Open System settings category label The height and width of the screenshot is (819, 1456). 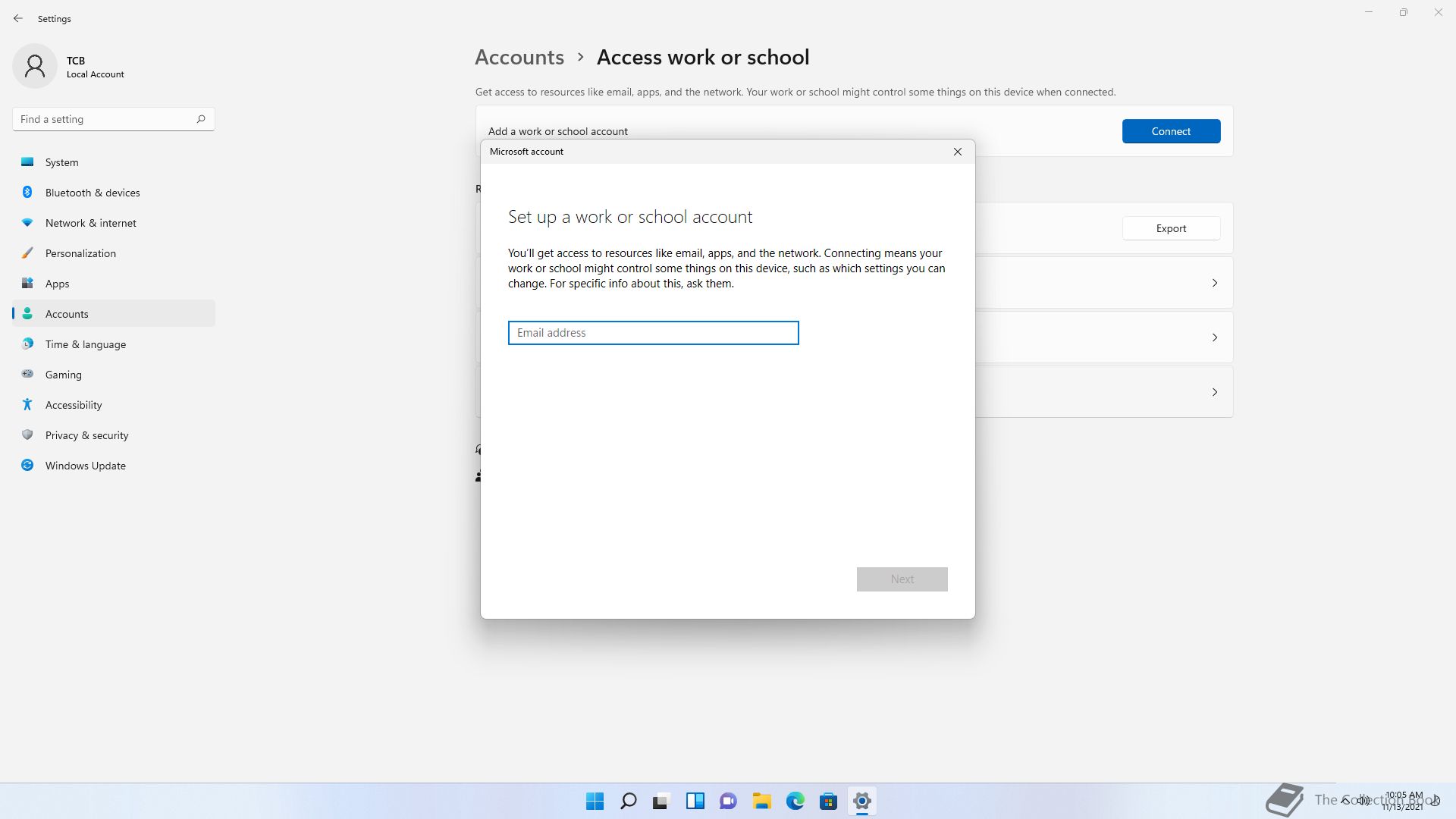pos(61,162)
